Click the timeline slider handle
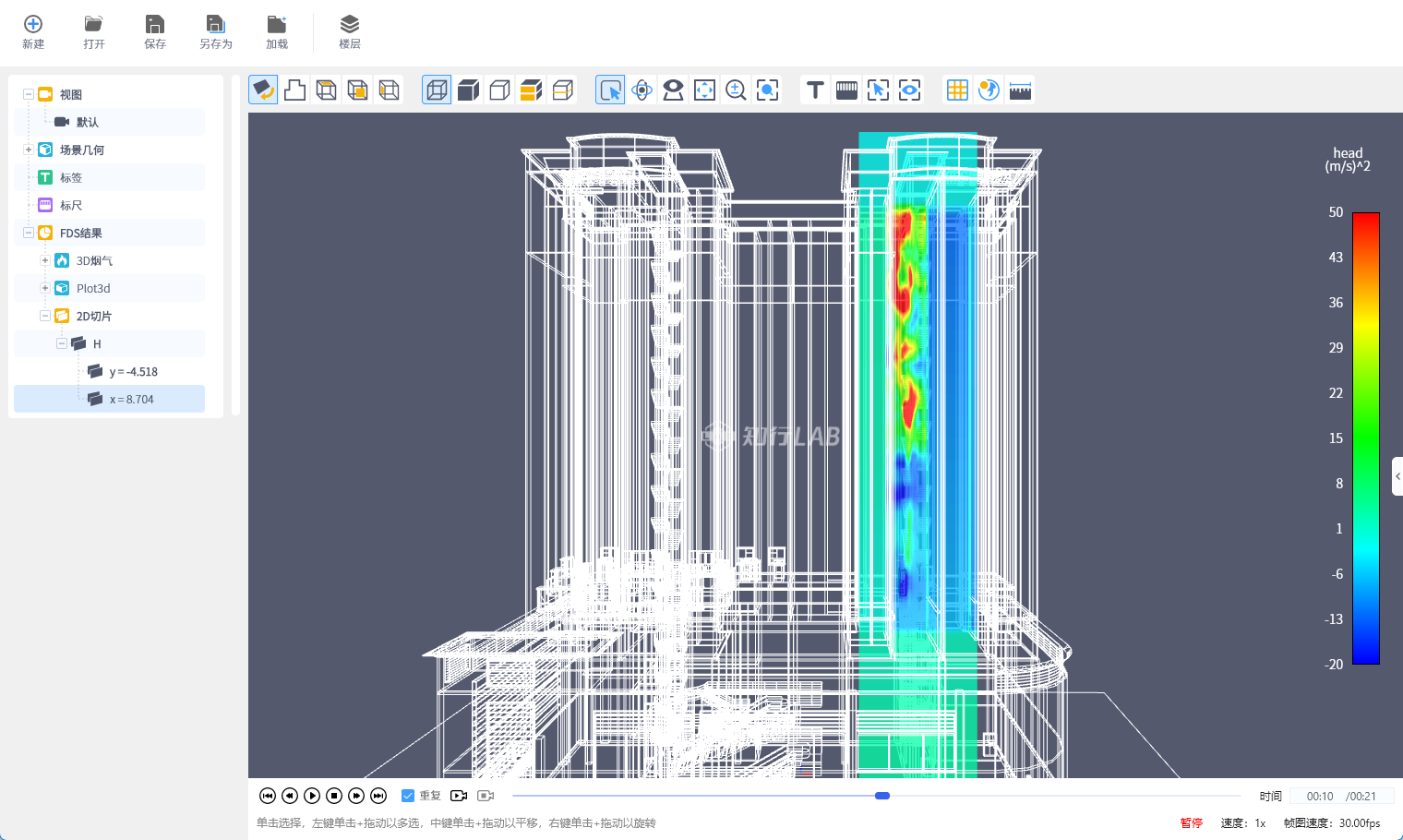This screenshot has height=840, width=1403. [882, 796]
